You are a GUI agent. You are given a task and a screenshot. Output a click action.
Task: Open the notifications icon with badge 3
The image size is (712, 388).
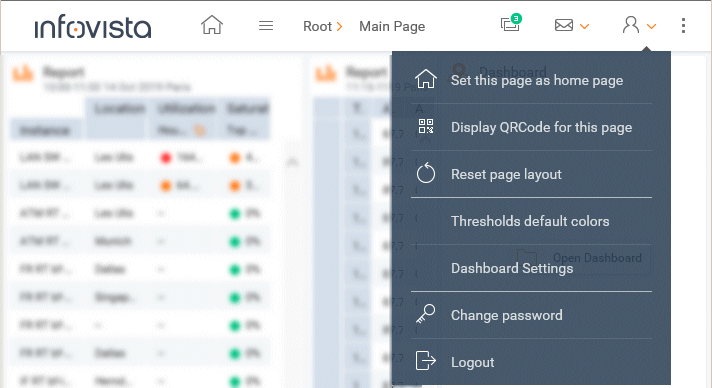click(511, 23)
